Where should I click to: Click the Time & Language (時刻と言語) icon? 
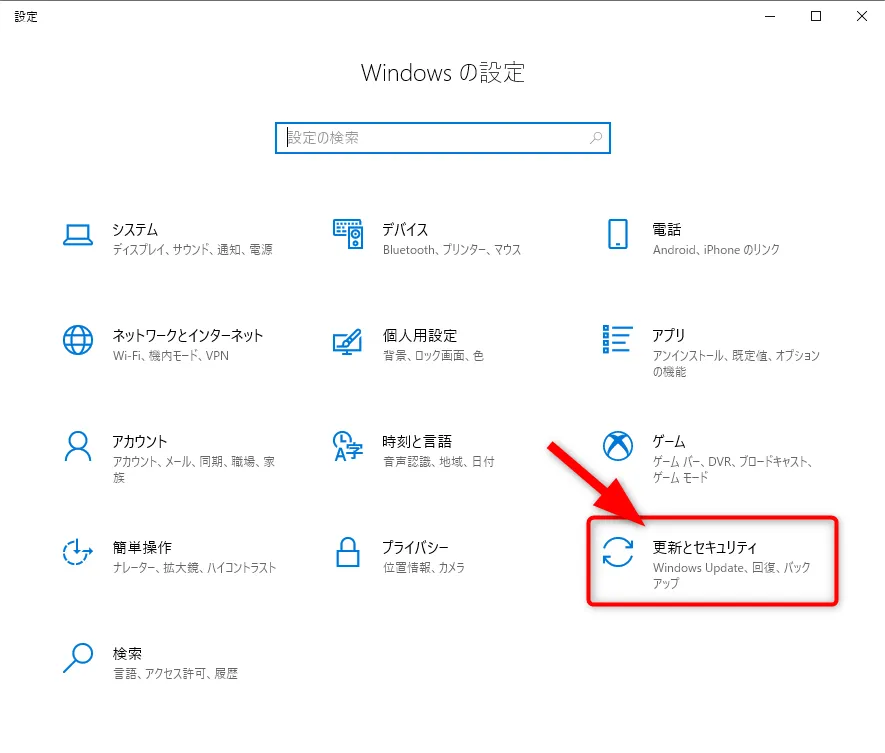(x=348, y=447)
